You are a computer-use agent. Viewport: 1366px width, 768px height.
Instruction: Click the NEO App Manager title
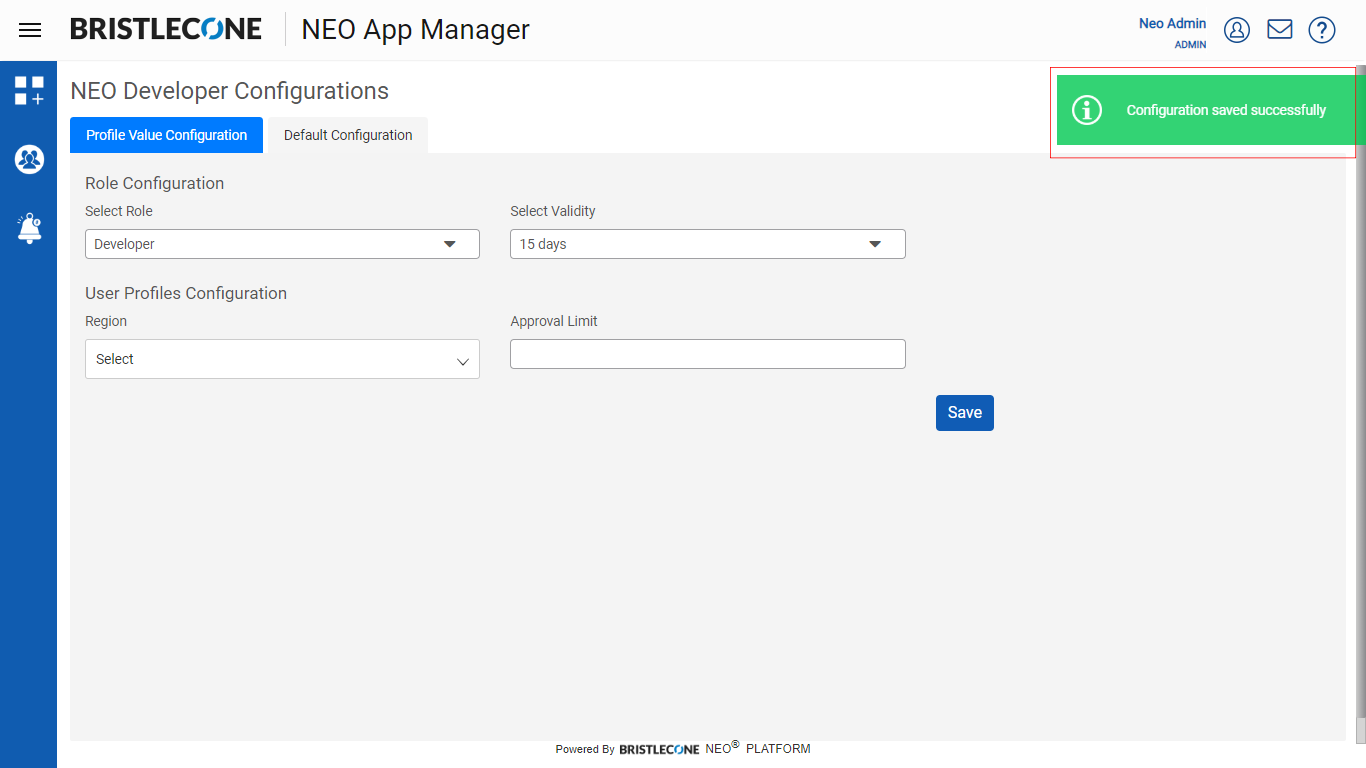click(x=416, y=30)
